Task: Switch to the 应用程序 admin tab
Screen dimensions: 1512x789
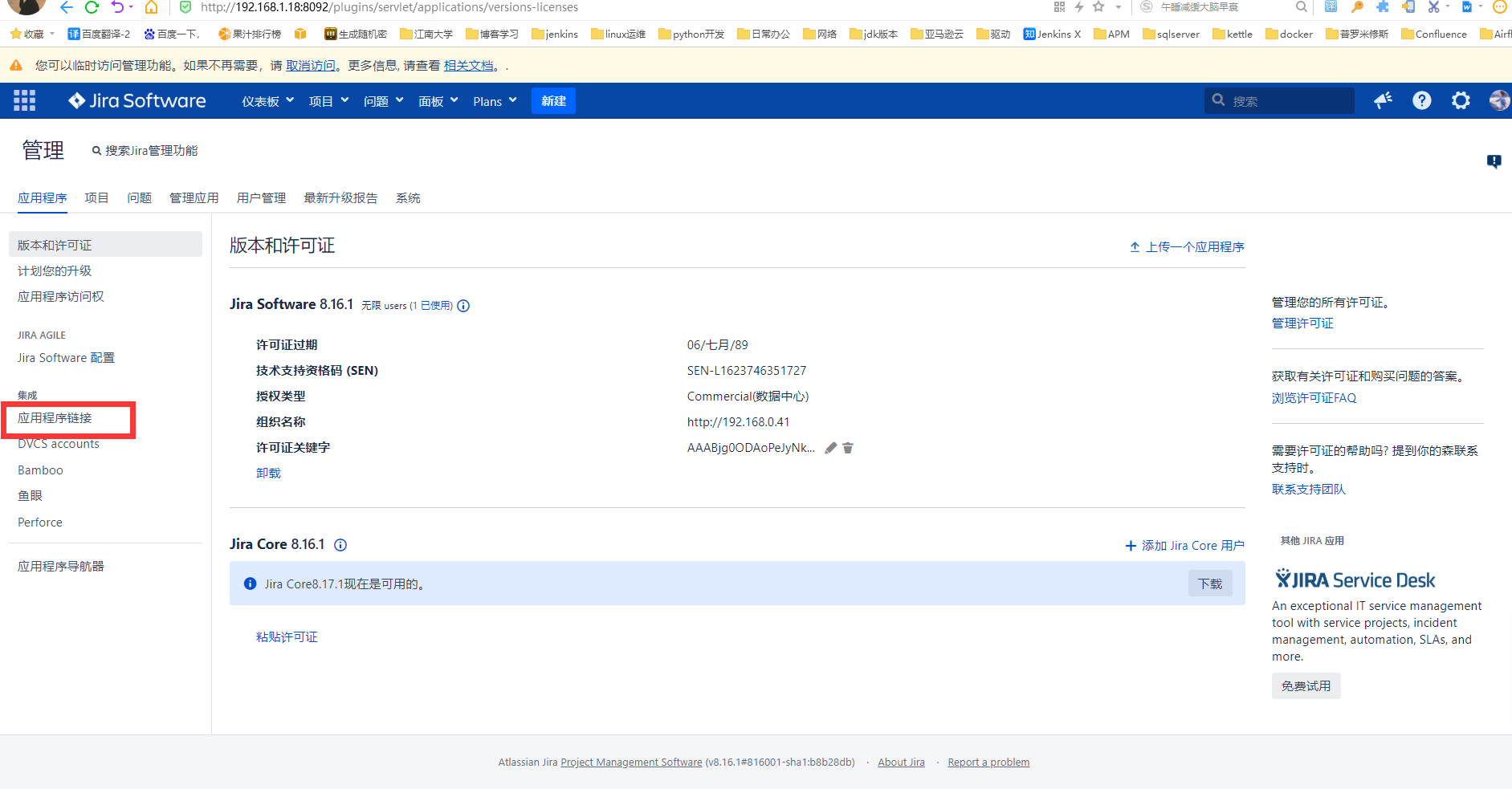Action: tap(43, 197)
